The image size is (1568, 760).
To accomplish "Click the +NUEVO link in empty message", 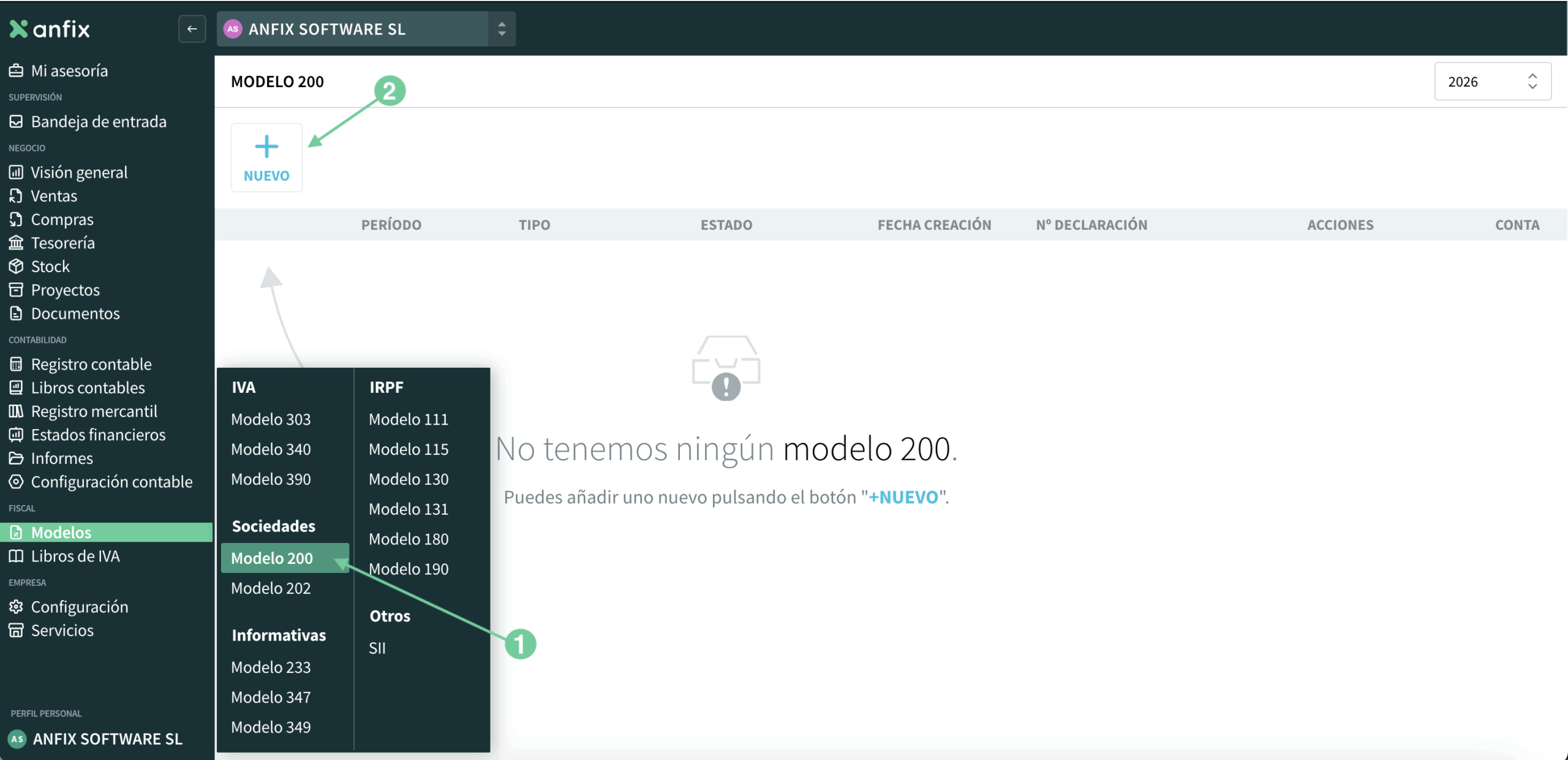I will tap(903, 497).
